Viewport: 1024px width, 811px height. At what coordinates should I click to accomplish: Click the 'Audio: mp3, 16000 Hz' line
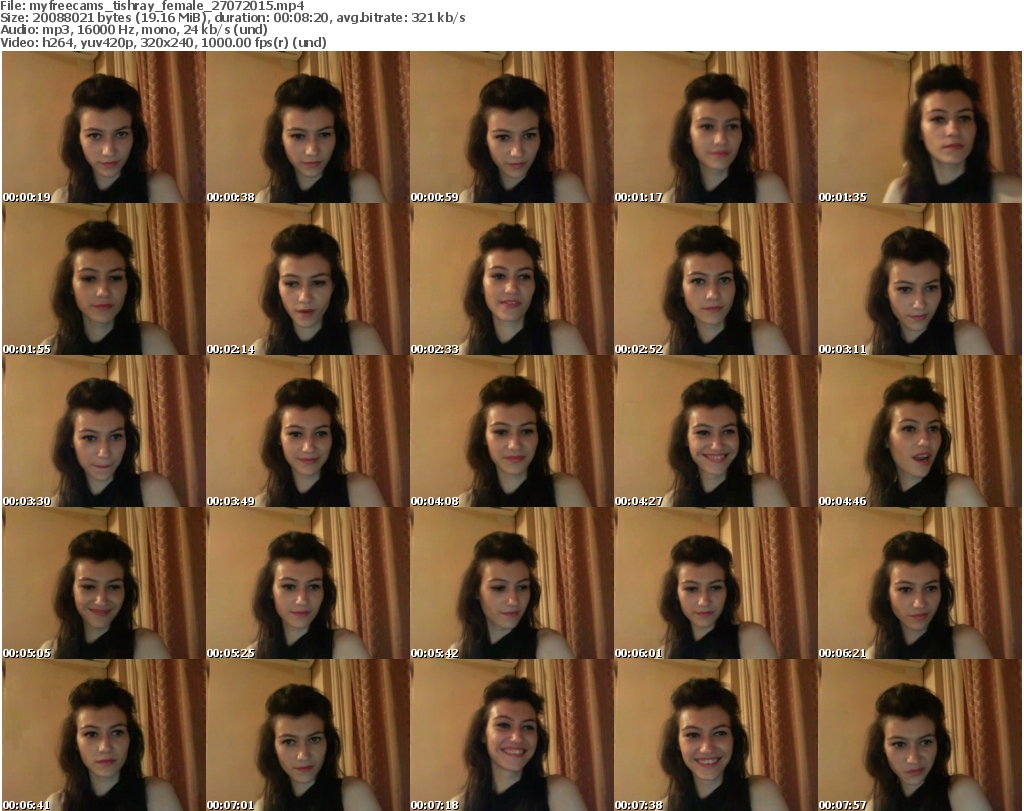134,30
